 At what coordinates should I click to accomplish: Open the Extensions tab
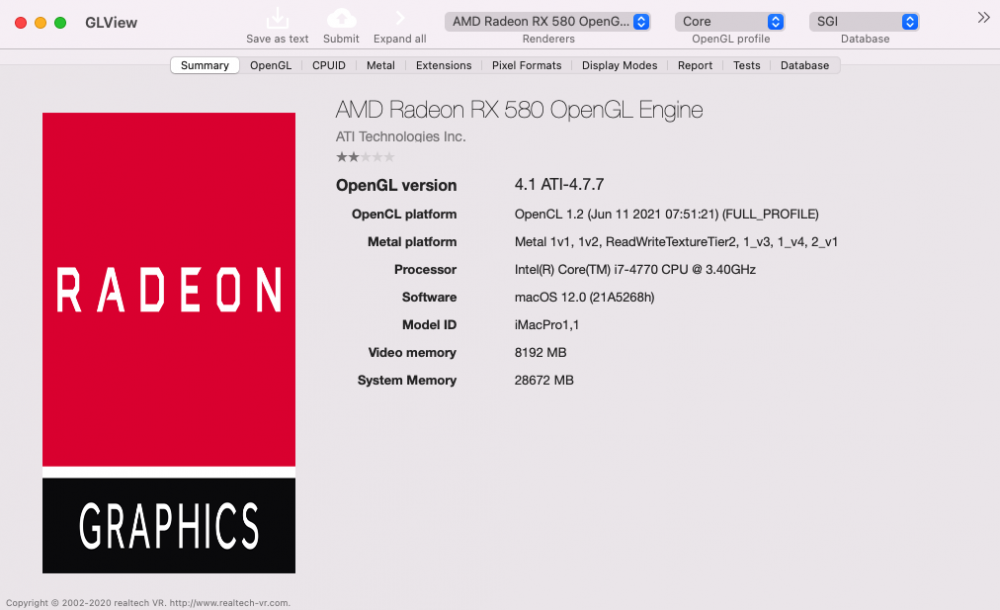point(443,65)
